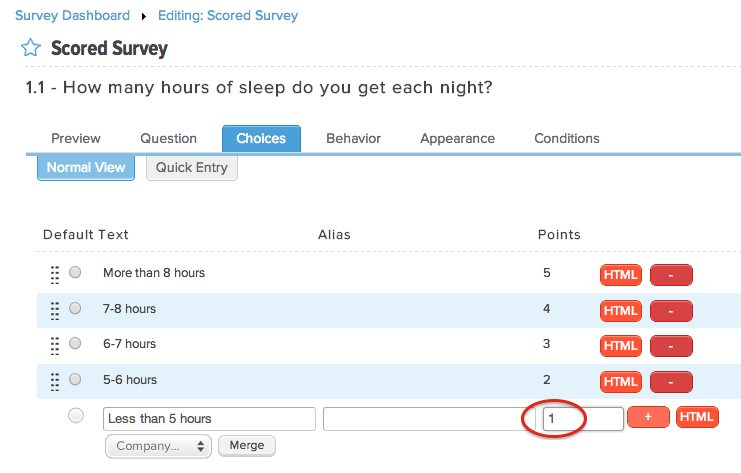This screenshot has width=741, height=473.
Task: Open the Company merge code dropdown
Action: [158, 446]
